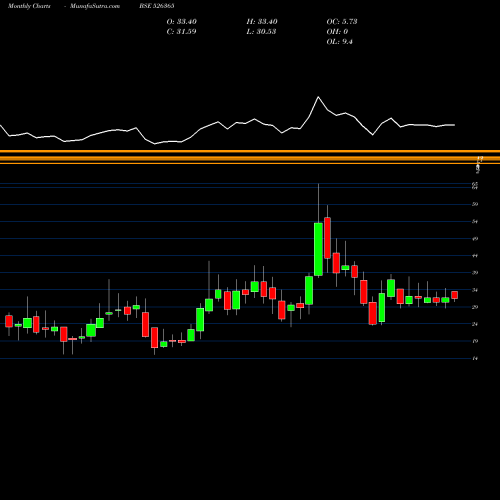This screenshot has height=500, width=500.
Task: Click the 54 price axis label
Action: click(x=475, y=221)
